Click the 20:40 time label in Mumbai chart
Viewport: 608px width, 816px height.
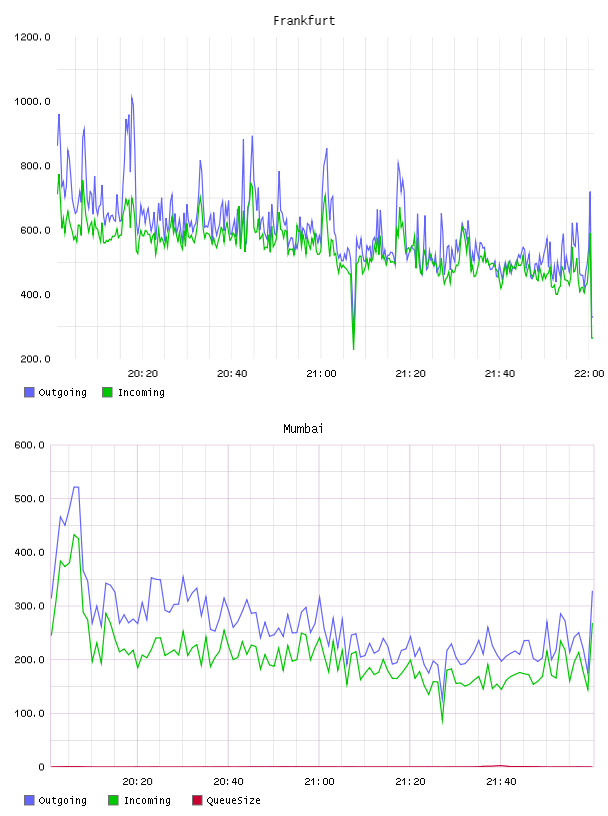[x=228, y=782]
